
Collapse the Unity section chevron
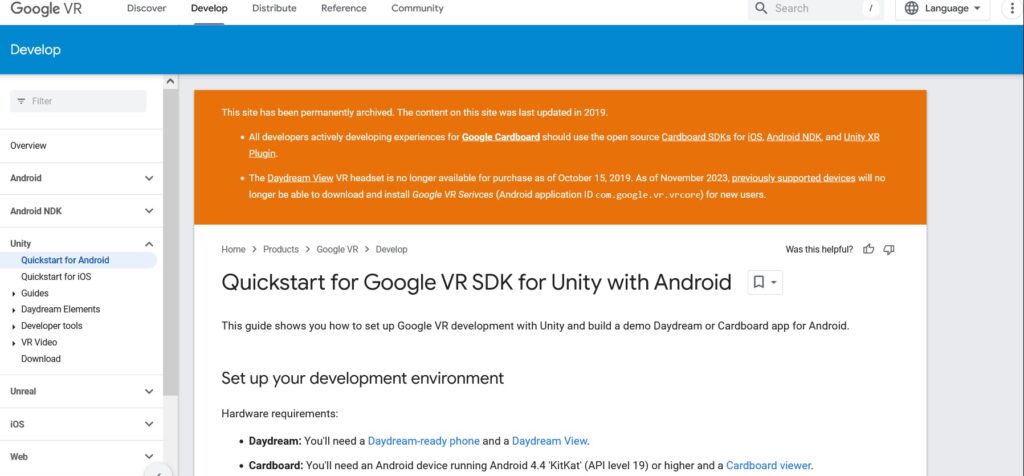pos(149,244)
